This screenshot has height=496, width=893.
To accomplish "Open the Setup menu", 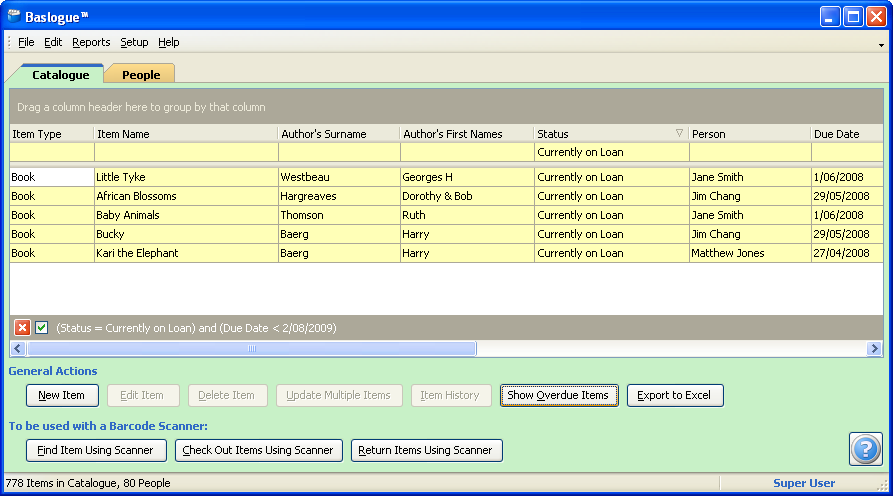I will pyautogui.click(x=134, y=42).
